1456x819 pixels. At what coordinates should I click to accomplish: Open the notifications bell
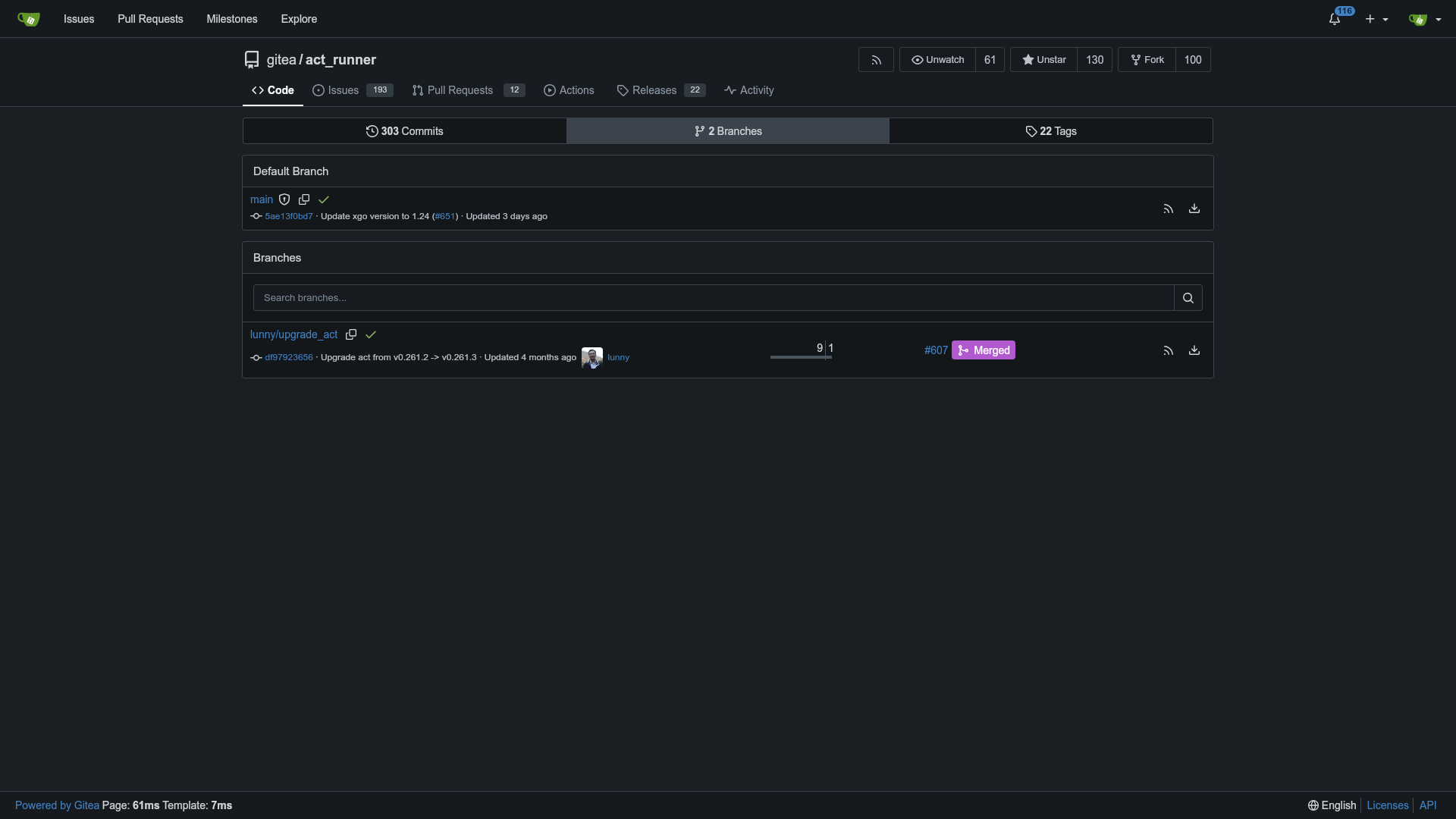pyautogui.click(x=1335, y=19)
